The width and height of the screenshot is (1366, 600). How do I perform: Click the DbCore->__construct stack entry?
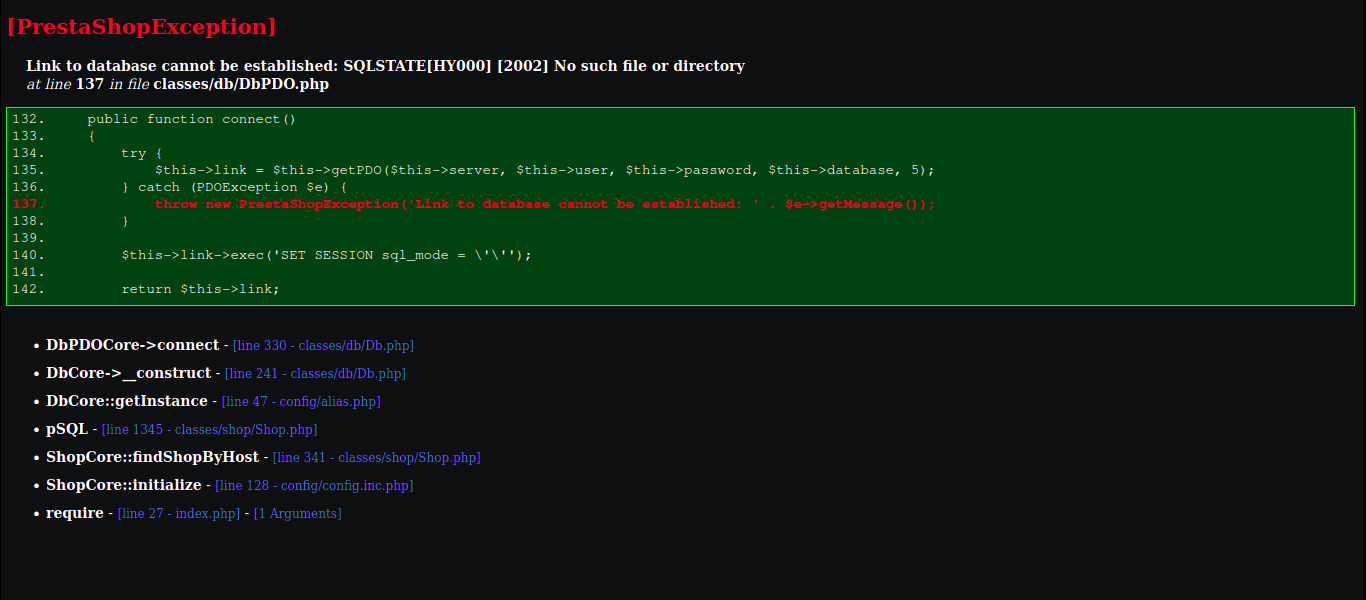pyautogui.click(x=128, y=373)
